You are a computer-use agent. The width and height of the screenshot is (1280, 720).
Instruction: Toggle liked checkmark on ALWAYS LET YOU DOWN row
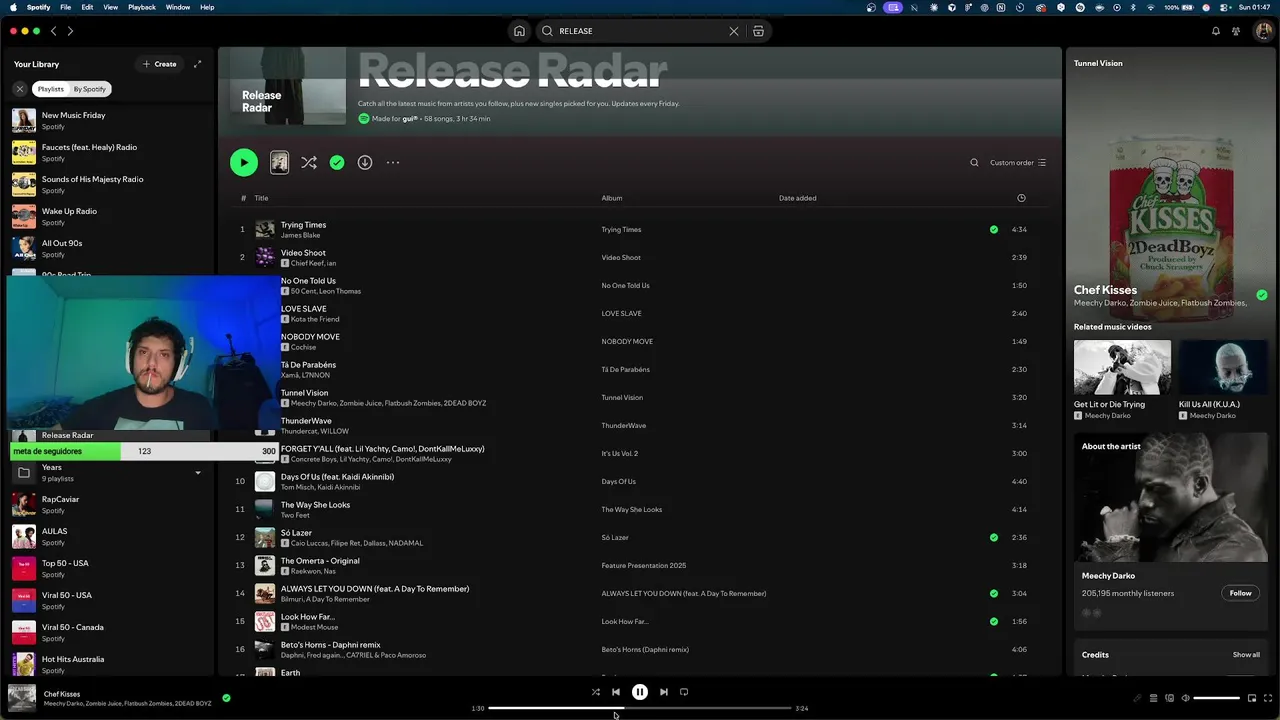[993, 593]
